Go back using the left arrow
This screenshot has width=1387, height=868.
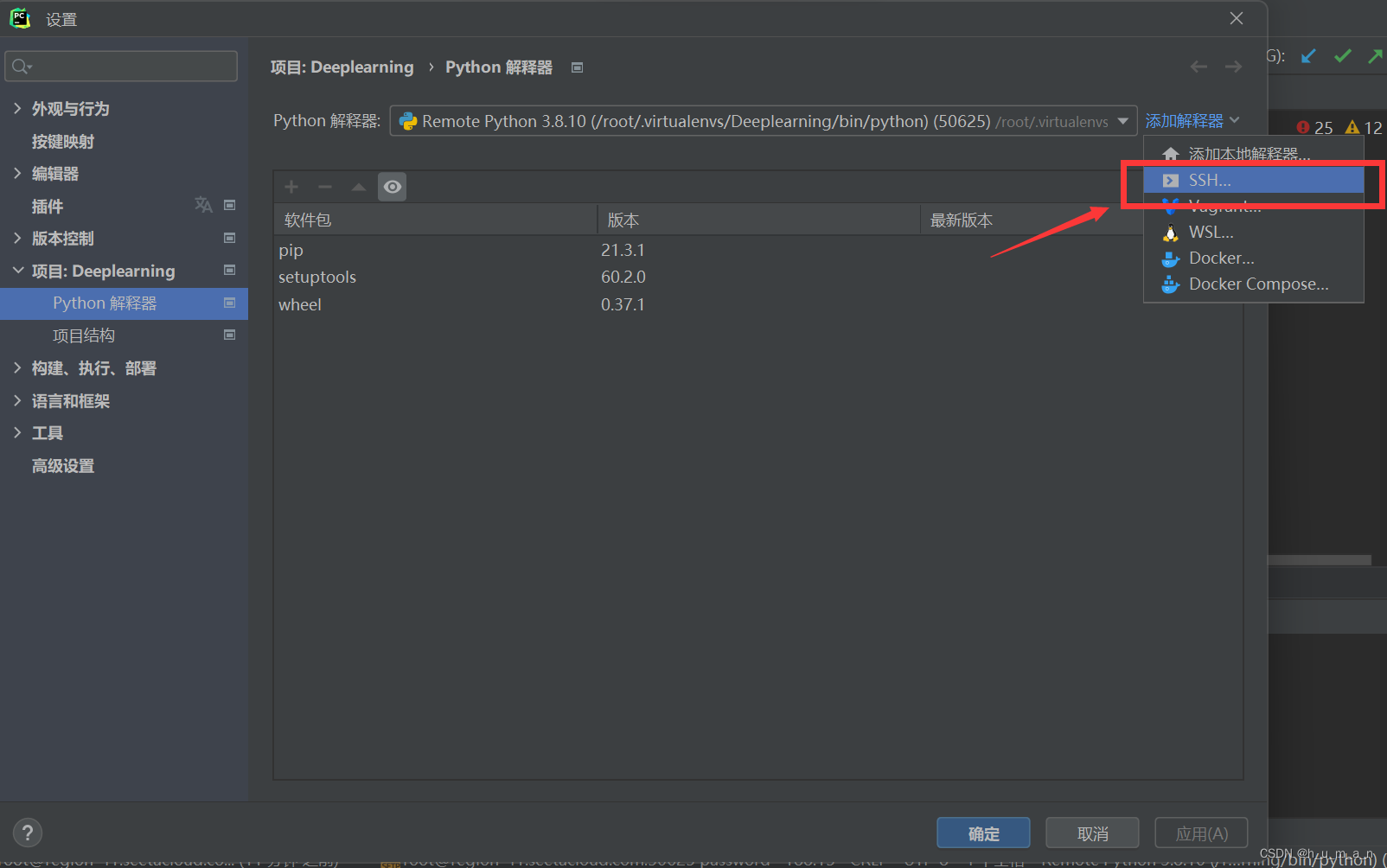(1198, 67)
